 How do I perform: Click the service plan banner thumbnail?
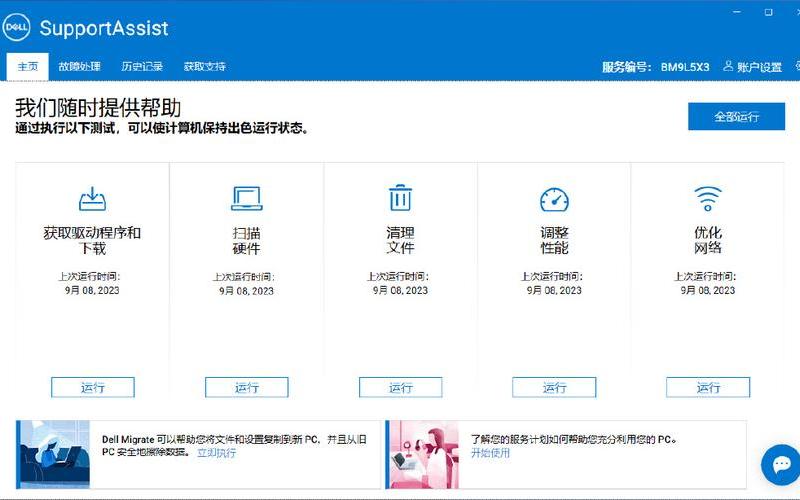click(422, 454)
